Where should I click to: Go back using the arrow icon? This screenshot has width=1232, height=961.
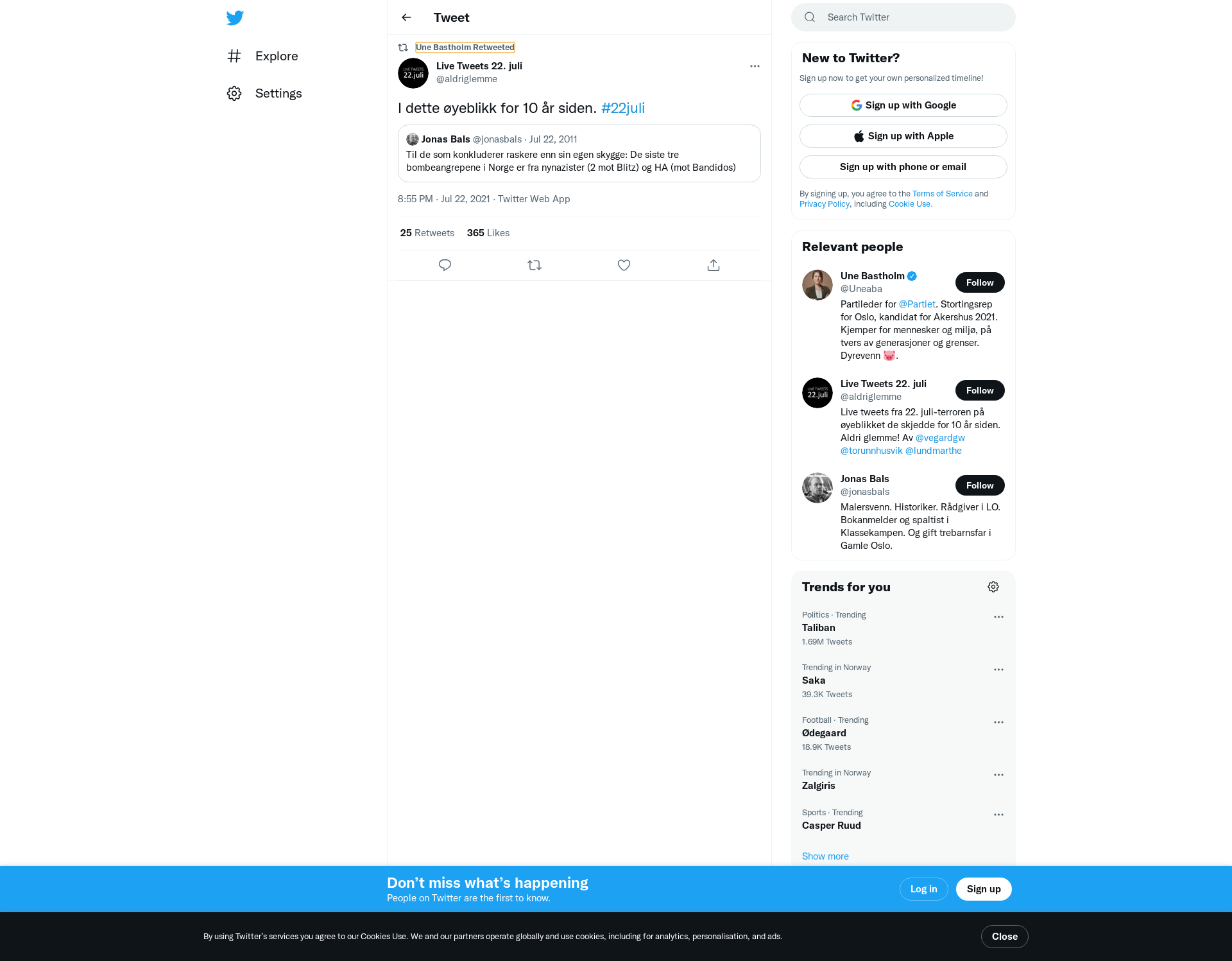click(x=406, y=17)
